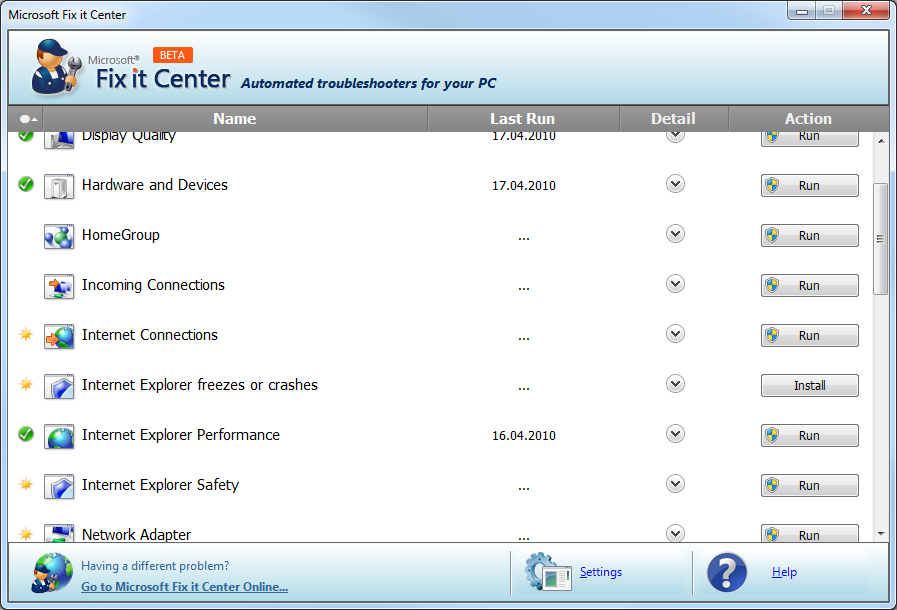Click the blue Help question mark icon
Viewport: 897px width, 610px height.
tap(727, 572)
